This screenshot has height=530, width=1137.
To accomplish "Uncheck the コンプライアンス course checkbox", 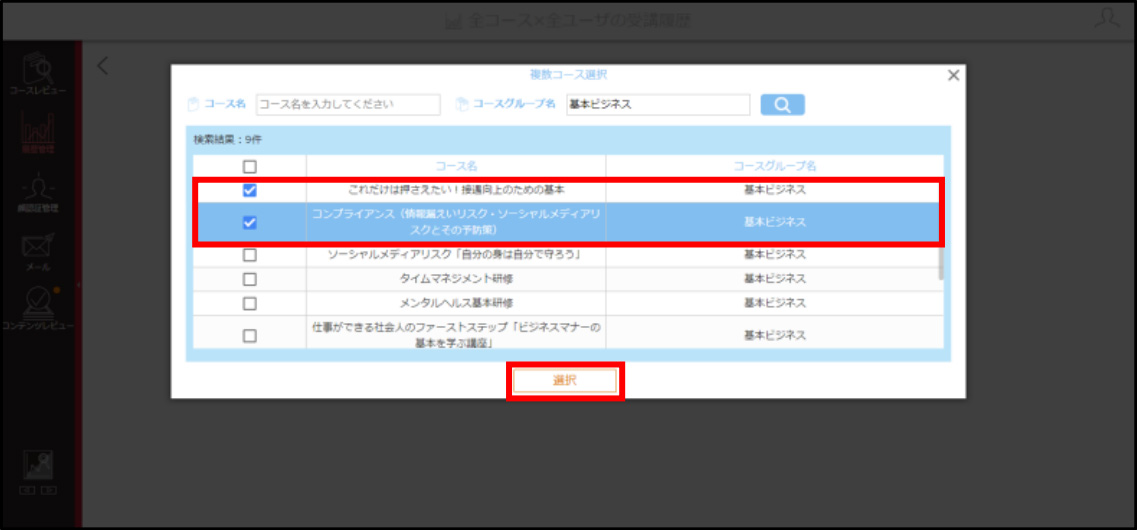I will (x=249, y=223).
